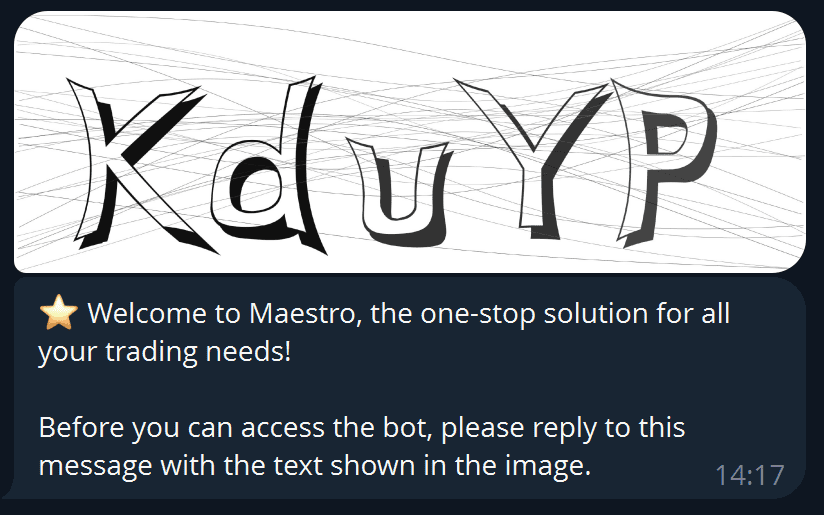Click the gold star emoji before Welcome

[58, 313]
